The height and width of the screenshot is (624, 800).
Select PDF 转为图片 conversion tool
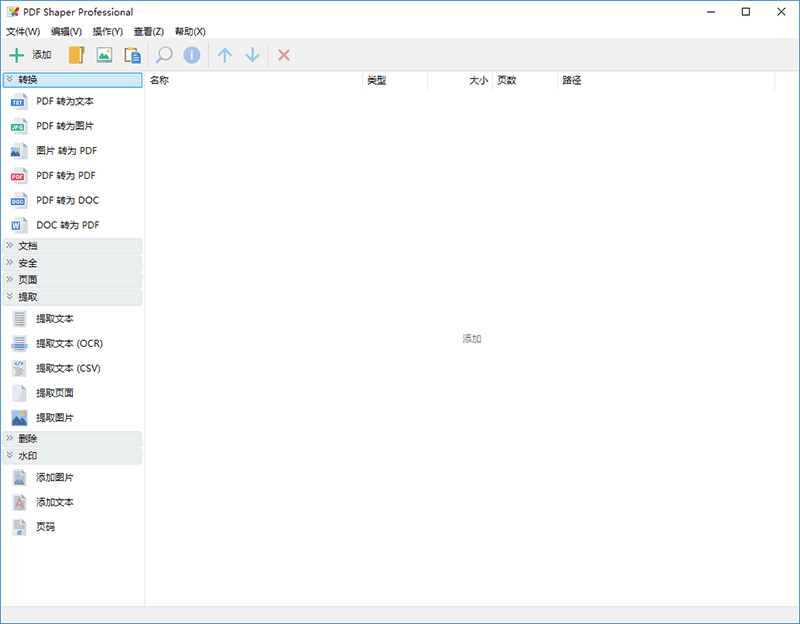65,126
